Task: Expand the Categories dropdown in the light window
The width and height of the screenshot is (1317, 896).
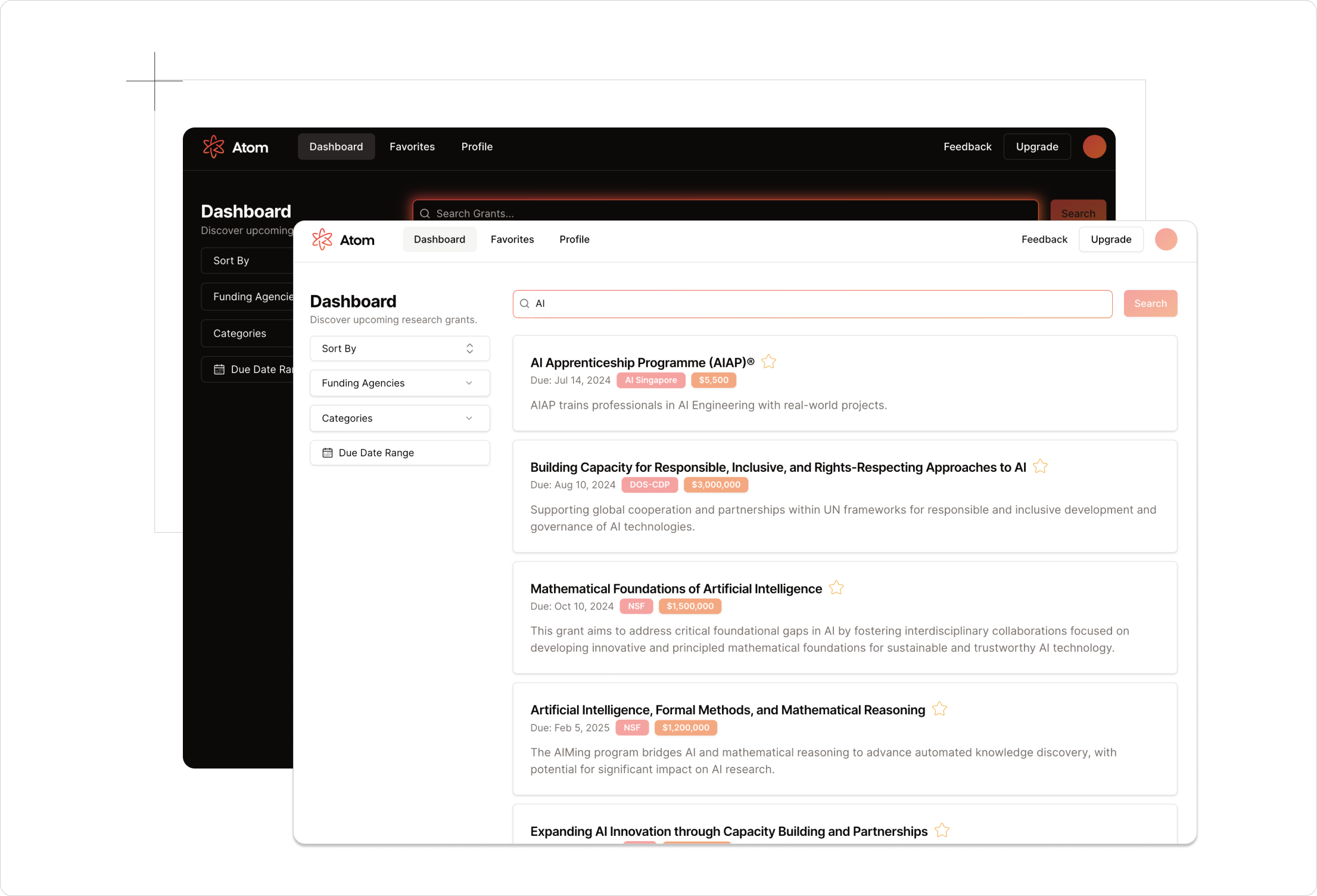Action: click(400, 418)
